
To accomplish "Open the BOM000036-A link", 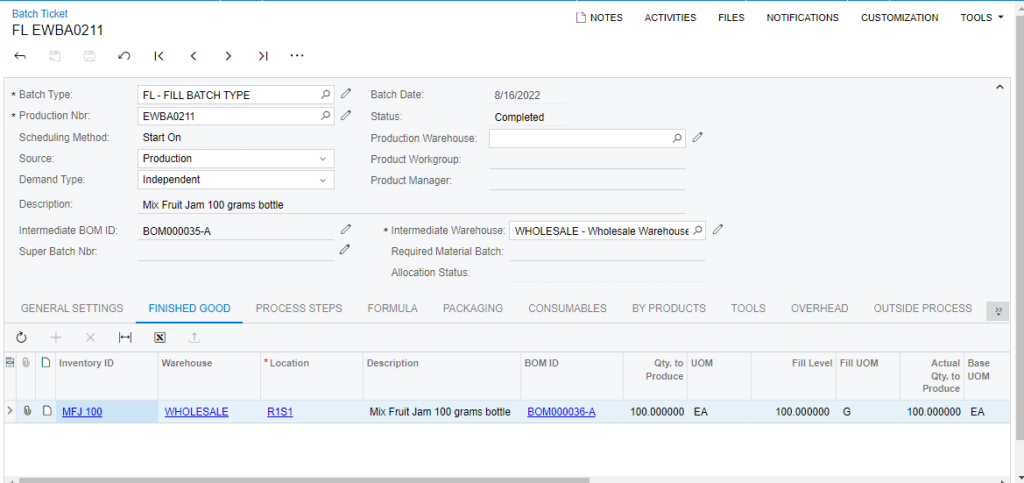I will click(x=561, y=412).
